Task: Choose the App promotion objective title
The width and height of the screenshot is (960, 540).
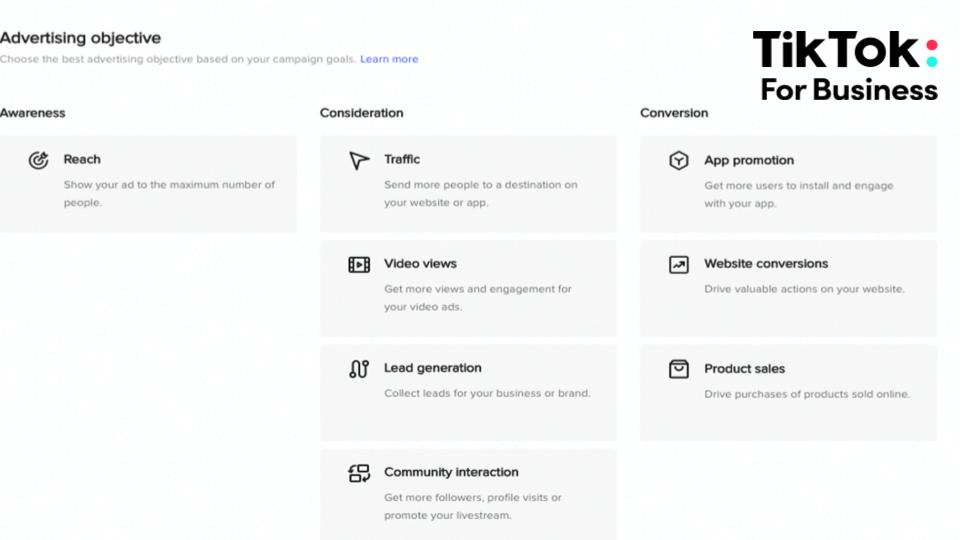Action: click(x=749, y=160)
